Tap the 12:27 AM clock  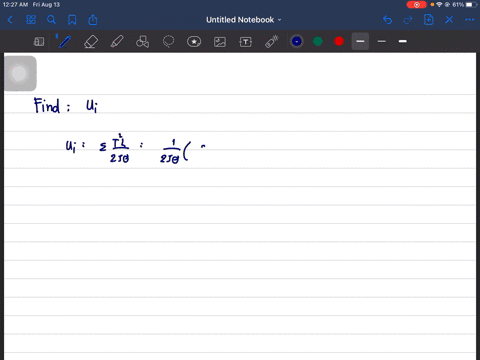coord(15,5)
